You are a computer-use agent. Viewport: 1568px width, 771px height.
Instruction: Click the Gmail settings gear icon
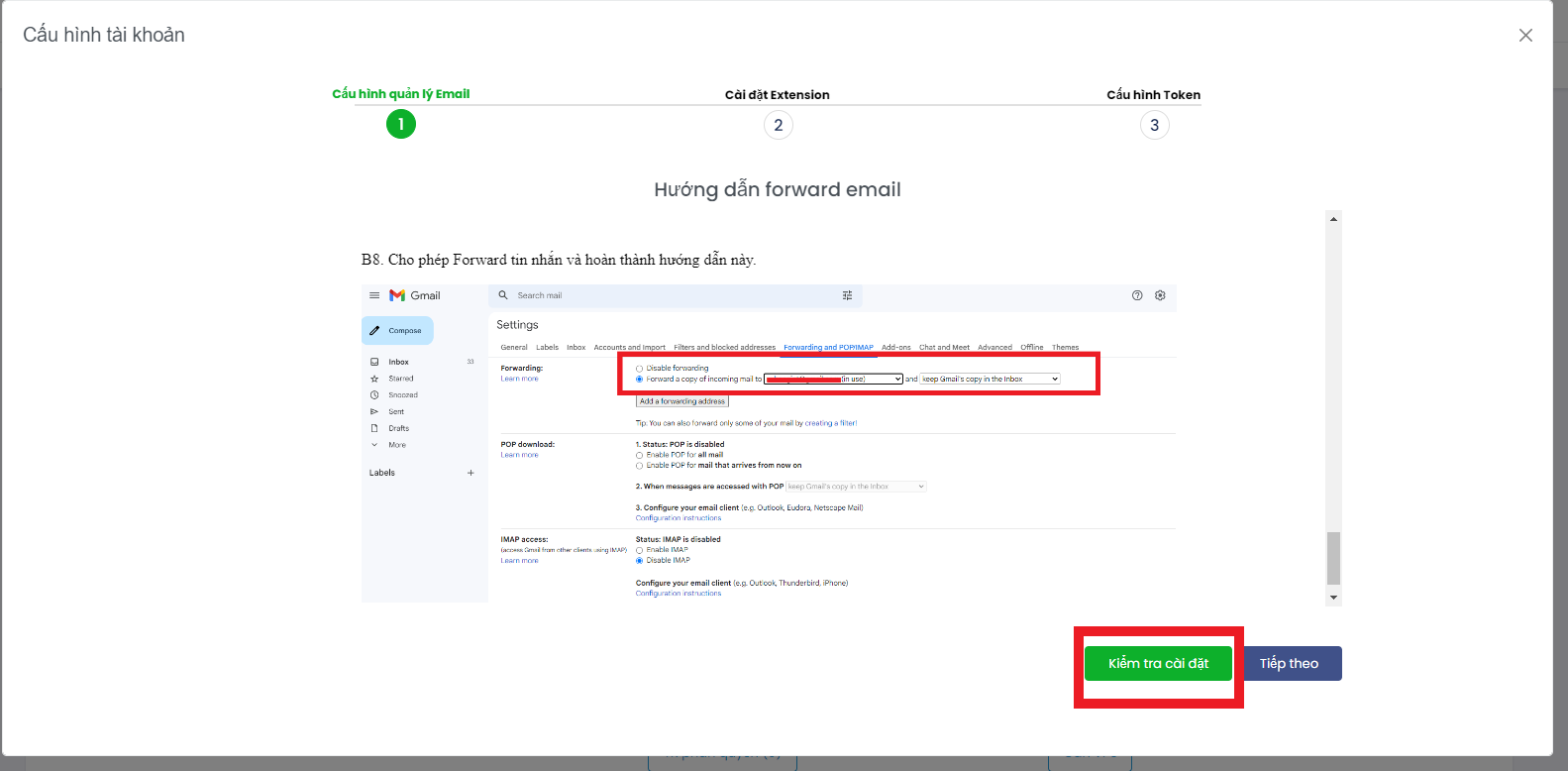click(x=1160, y=295)
